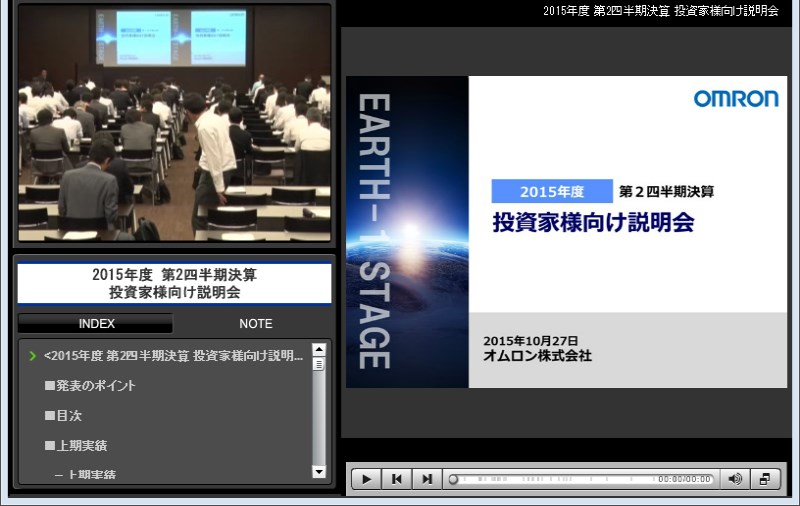Switch to the INDEX tab

click(x=96, y=323)
